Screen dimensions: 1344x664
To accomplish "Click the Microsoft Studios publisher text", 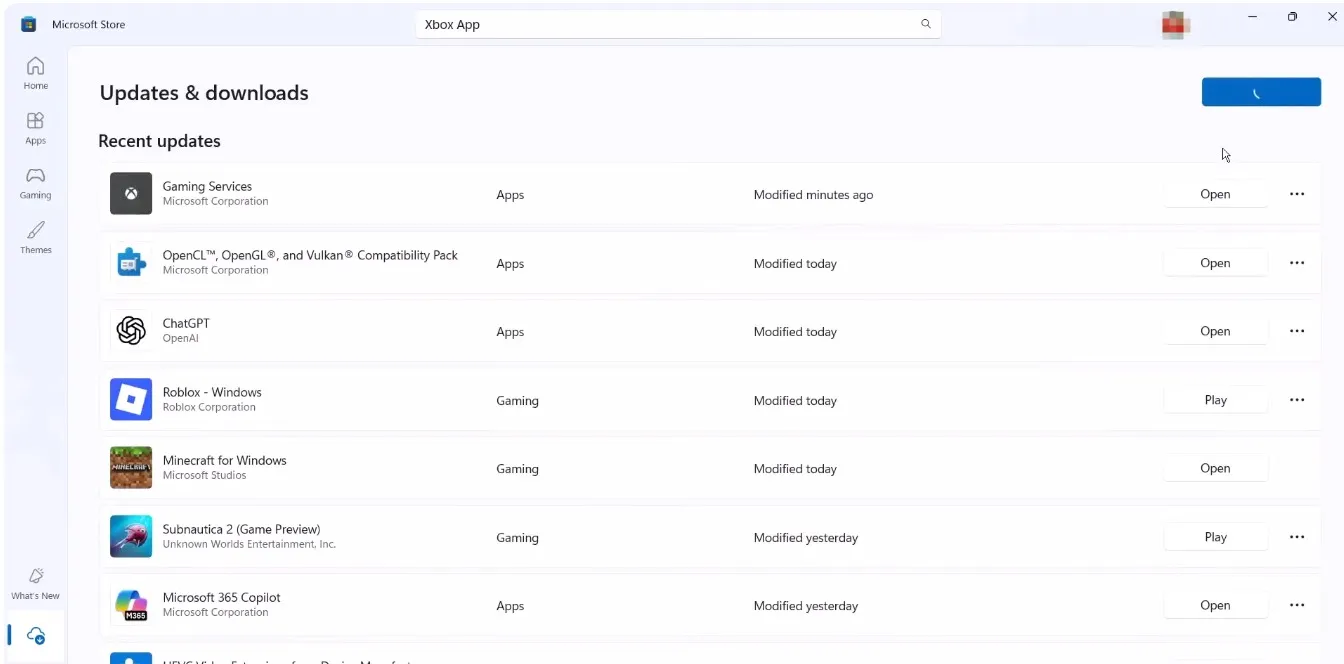I will (x=204, y=476).
